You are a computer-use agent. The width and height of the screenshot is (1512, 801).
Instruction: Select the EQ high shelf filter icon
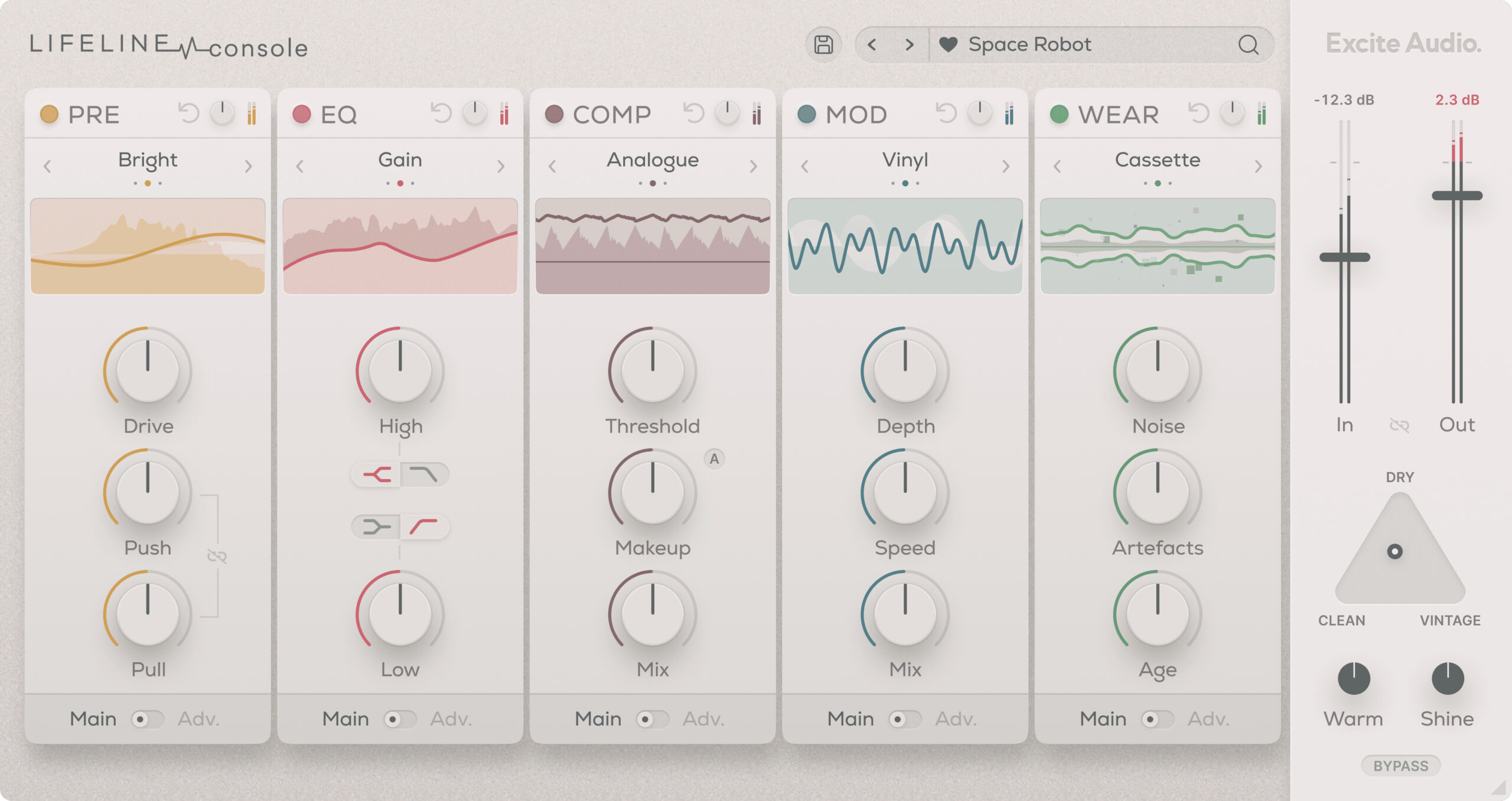(x=377, y=474)
